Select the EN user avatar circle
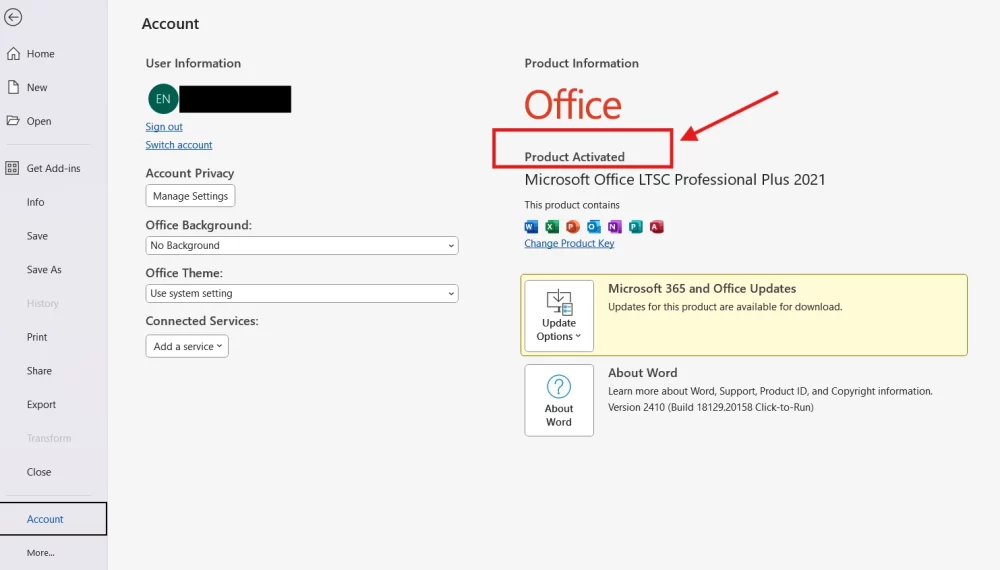 click(x=162, y=99)
